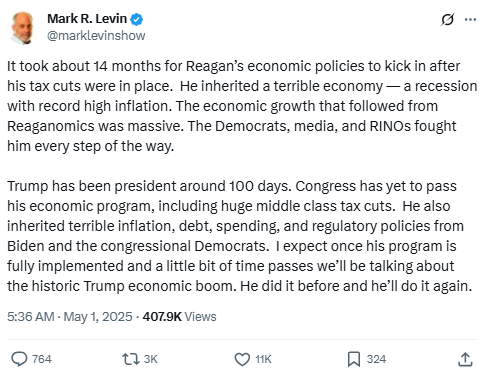Click the Grok explain-post icon
The image size is (485, 374).
coord(447,19)
